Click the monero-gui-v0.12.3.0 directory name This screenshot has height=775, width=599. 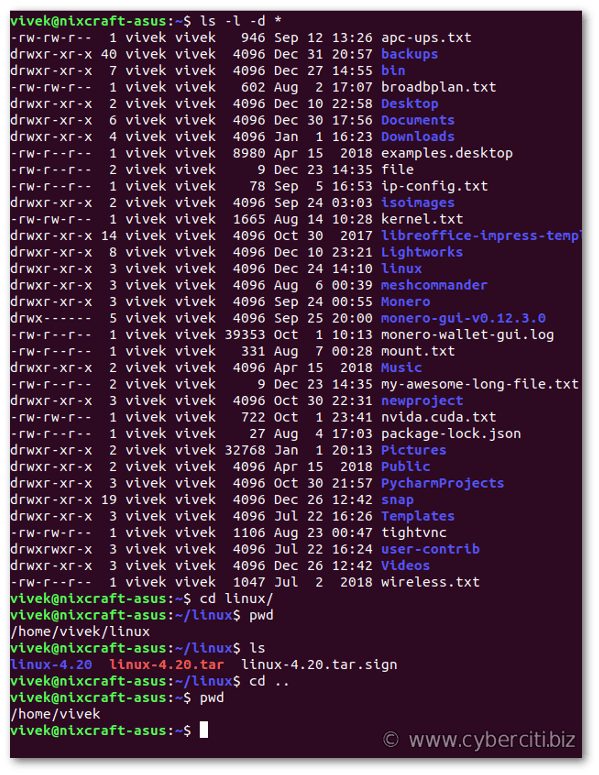coord(463,318)
